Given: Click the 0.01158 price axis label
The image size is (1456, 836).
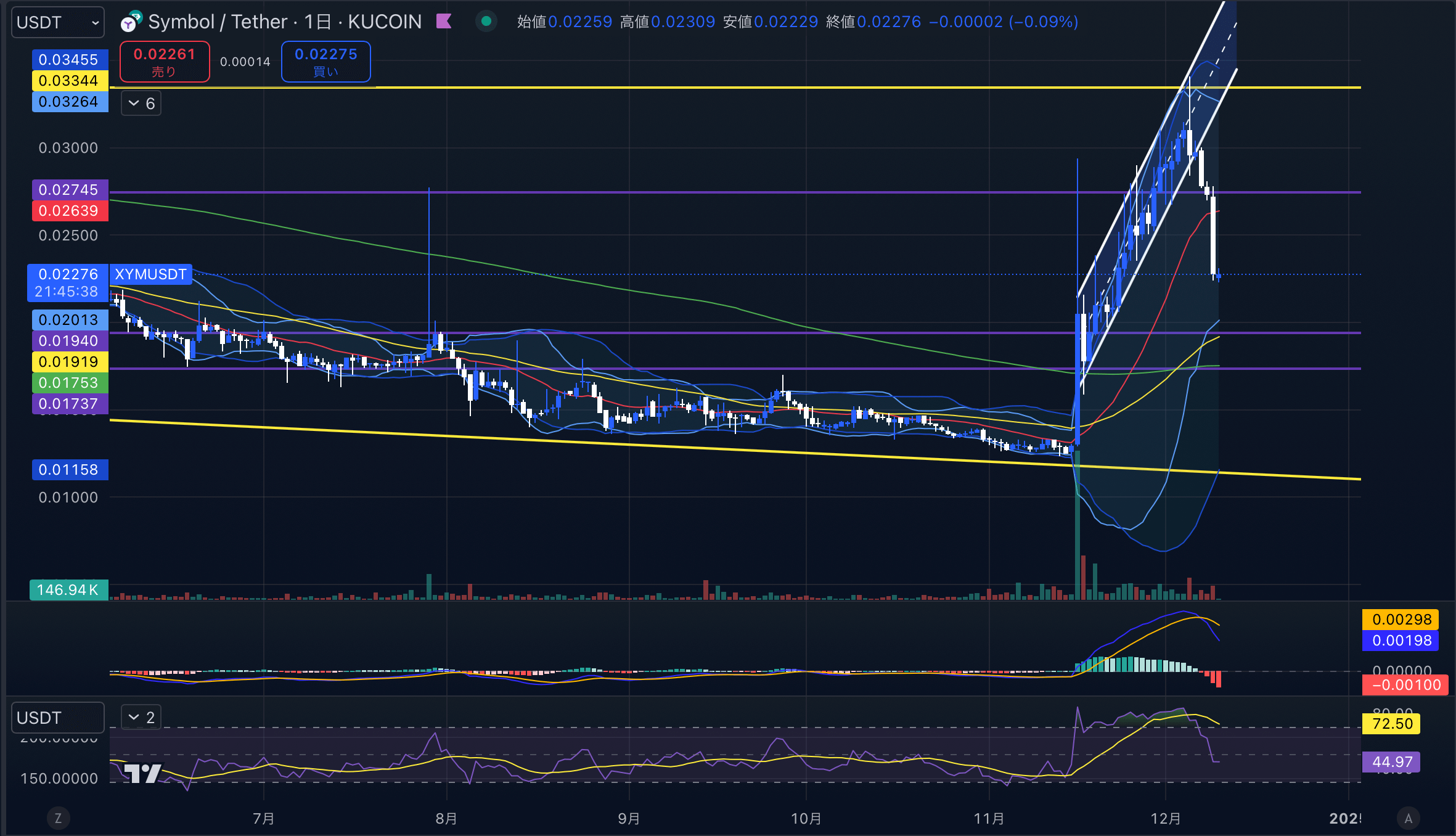Looking at the screenshot, I should tap(70, 470).
